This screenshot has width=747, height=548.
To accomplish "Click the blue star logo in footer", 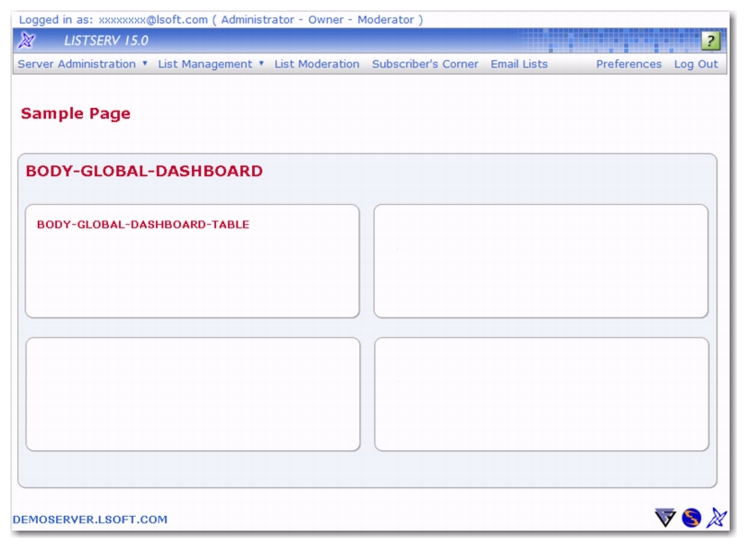I will point(717,518).
